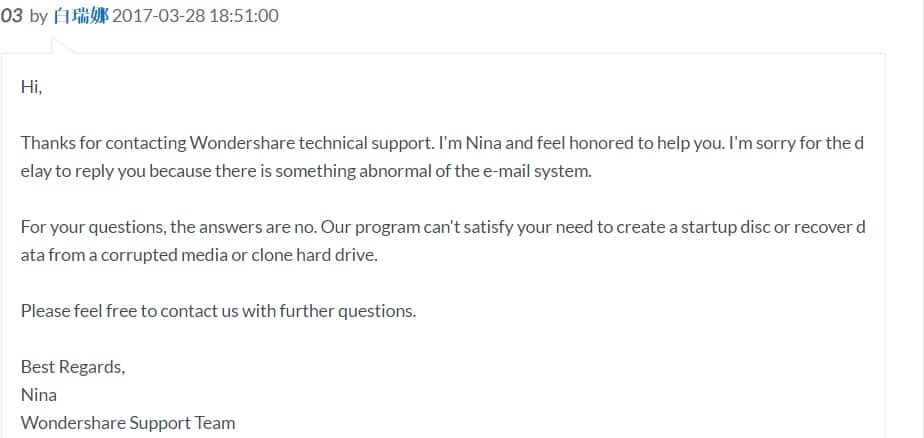Screen dimensions: 924x438
Task: Click the "Hi," greeting line
Action: pos(31,87)
